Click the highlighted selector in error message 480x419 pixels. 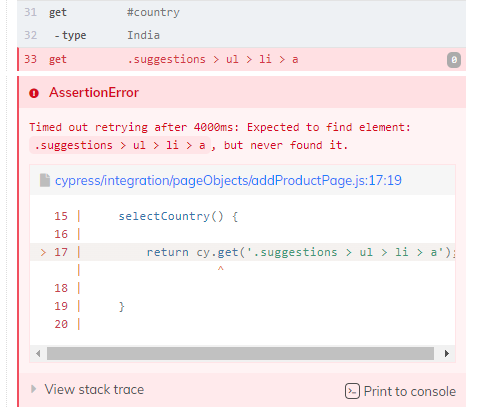[x=120, y=145]
